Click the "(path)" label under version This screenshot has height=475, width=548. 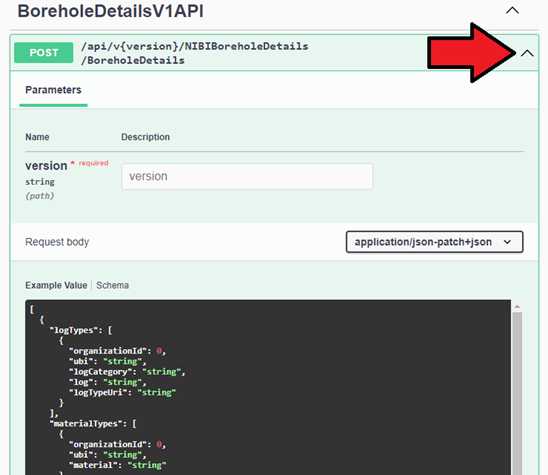tap(39, 196)
